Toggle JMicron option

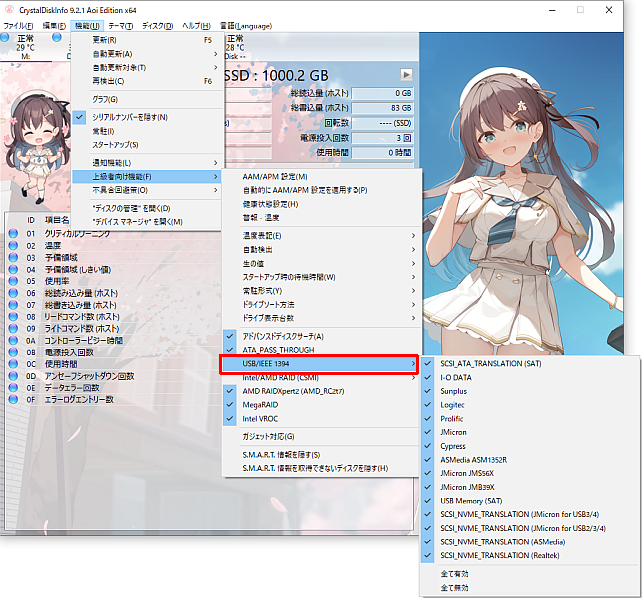(530, 432)
